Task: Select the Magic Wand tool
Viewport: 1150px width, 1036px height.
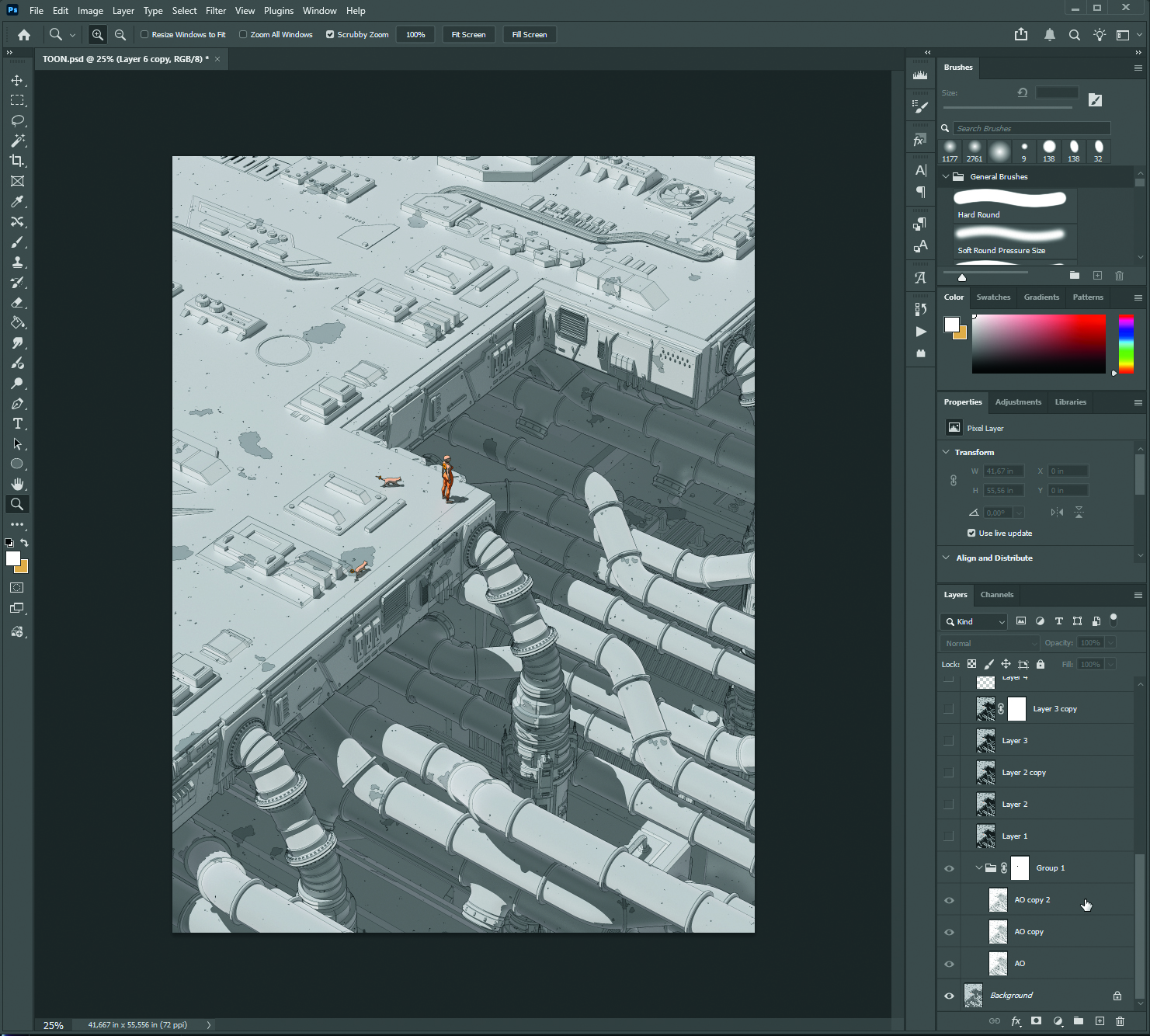Action: 17,141
